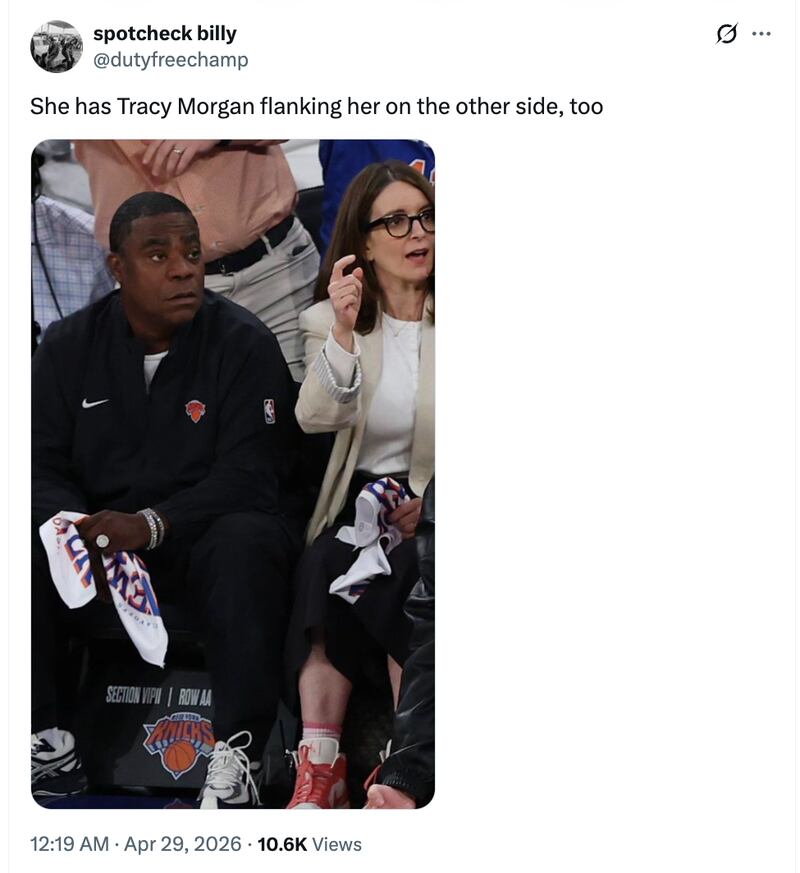
Task: Click the 12:19 AM timestamp
Action: 70,843
